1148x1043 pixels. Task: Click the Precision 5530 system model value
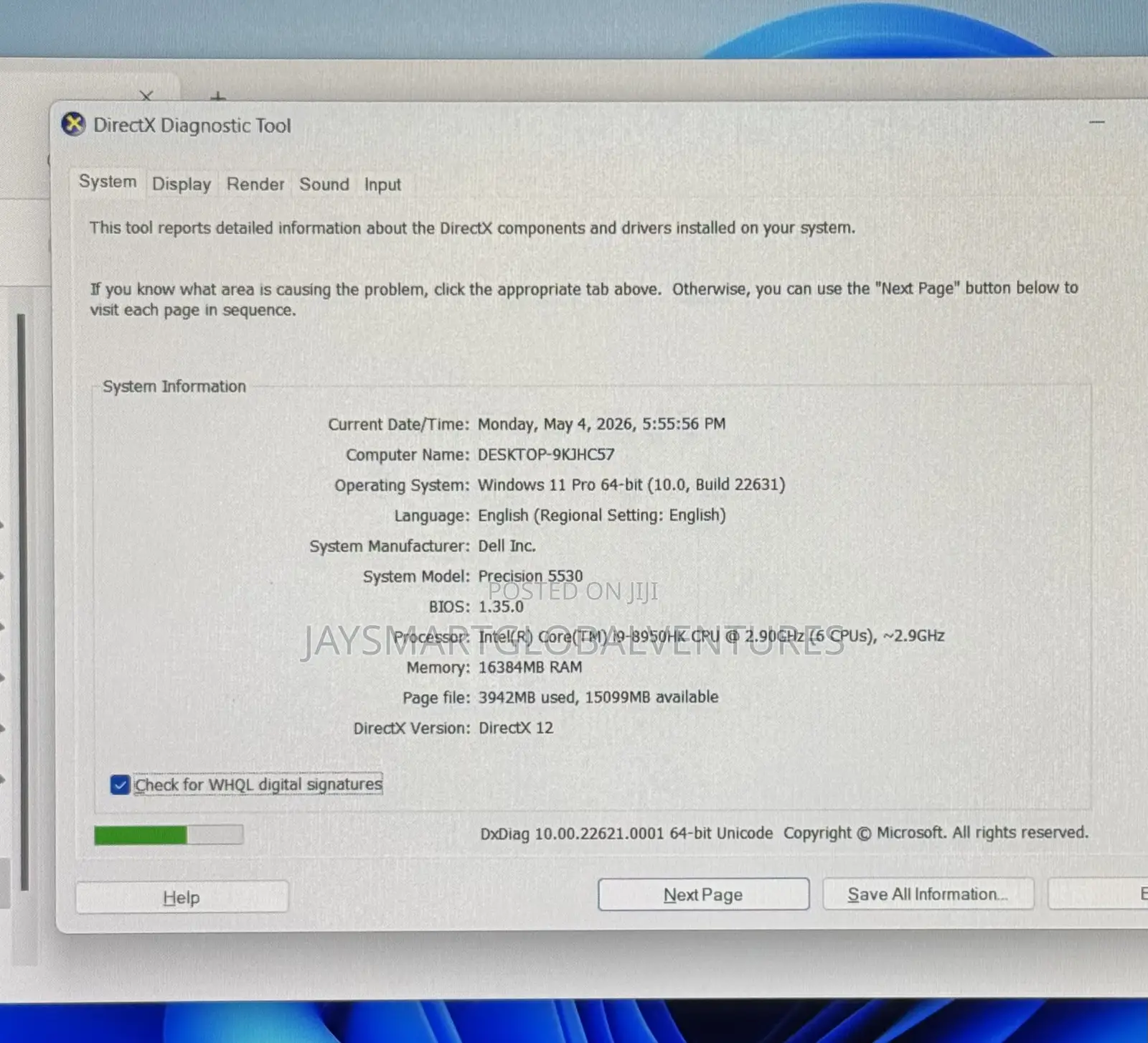530,576
